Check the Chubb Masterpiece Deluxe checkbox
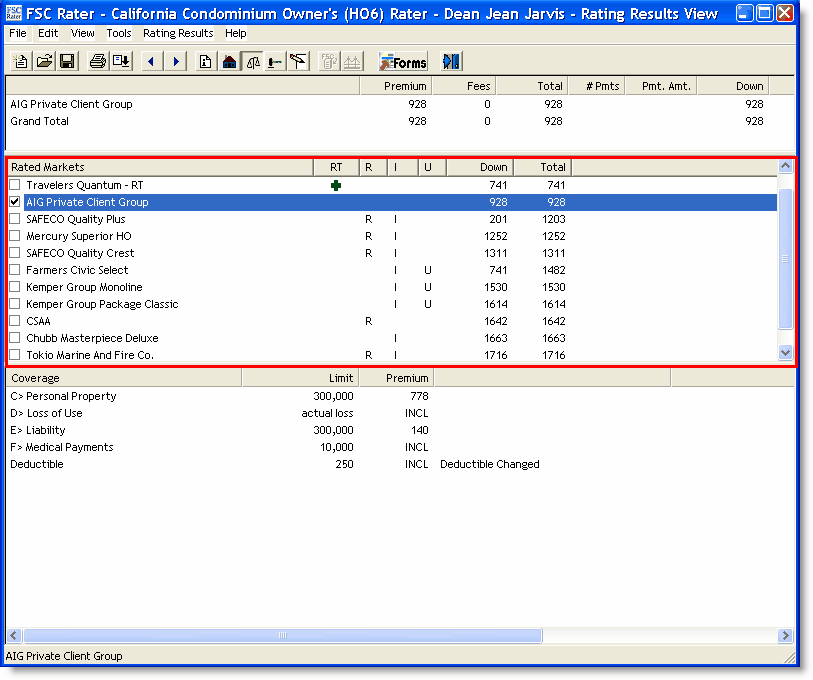Screen dimensions: 813x680 coord(15,338)
